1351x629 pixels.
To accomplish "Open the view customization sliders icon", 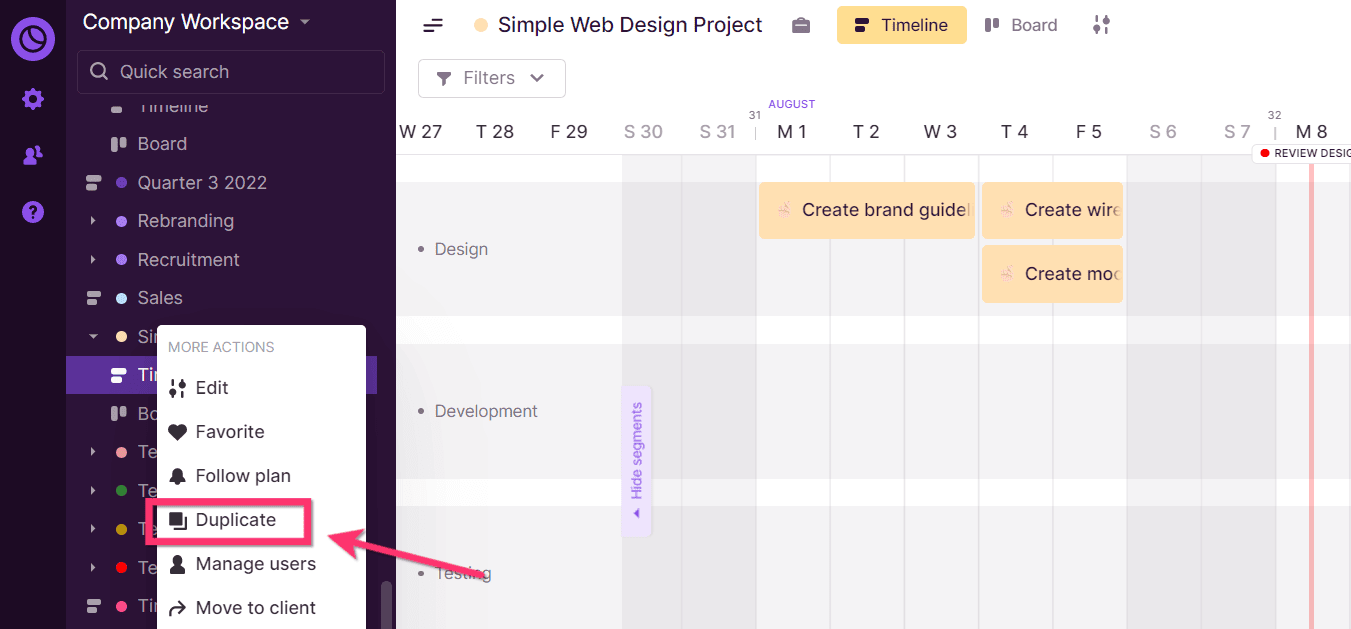I will click(1101, 24).
